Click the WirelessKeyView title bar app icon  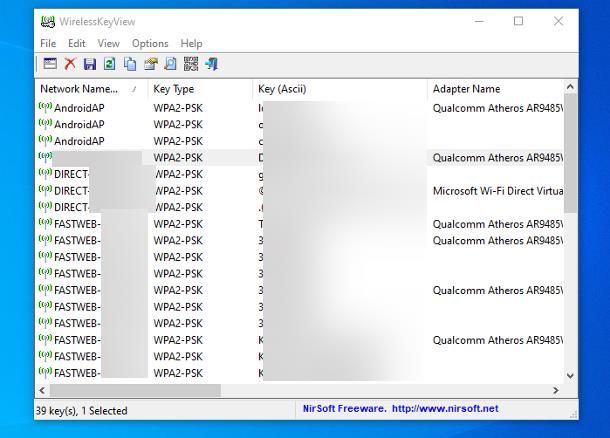click(x=48, y=21)
